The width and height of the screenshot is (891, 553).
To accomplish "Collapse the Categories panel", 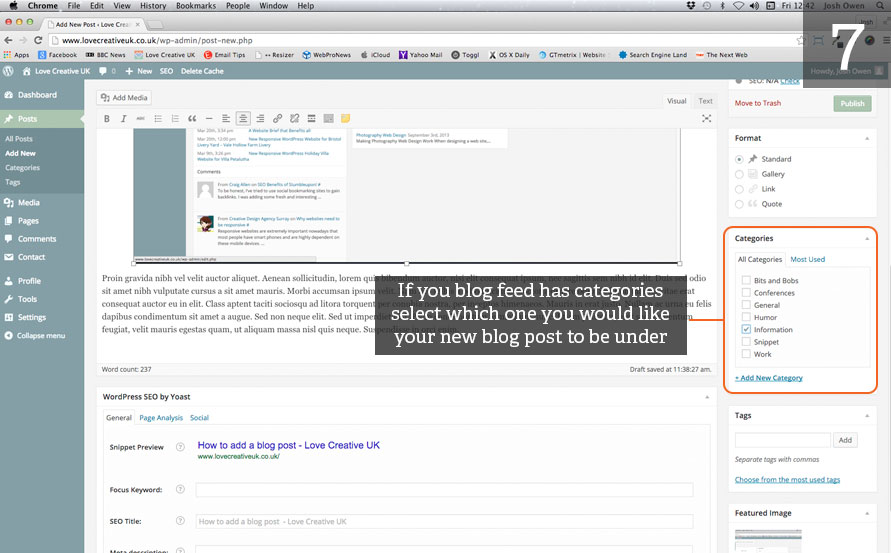I will [x=866, y=239].
